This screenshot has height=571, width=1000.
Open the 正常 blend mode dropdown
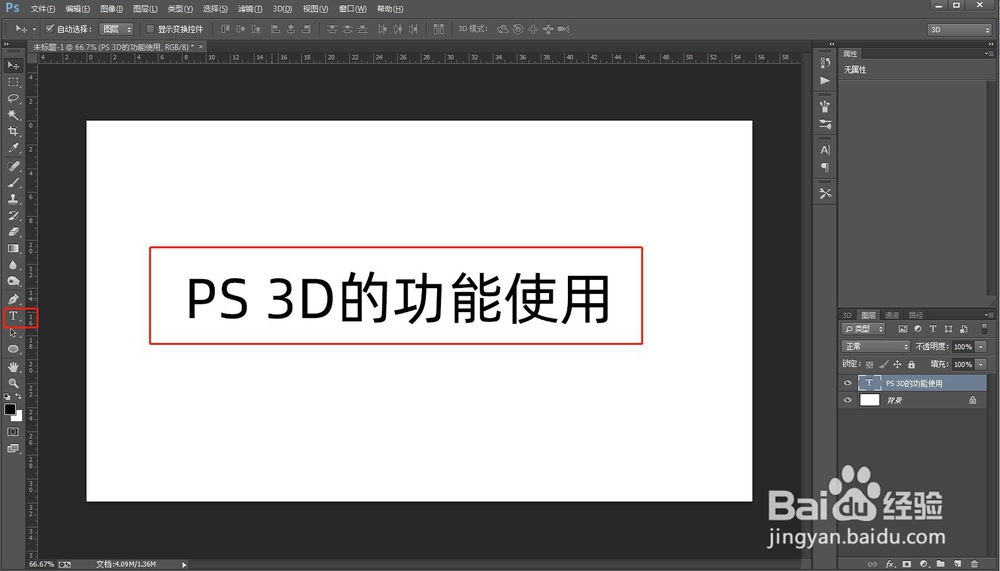click(876, 346)
